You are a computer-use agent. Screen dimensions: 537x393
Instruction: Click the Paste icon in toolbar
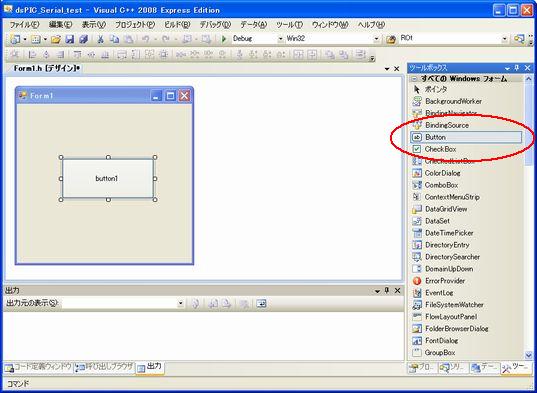(128, 39)
